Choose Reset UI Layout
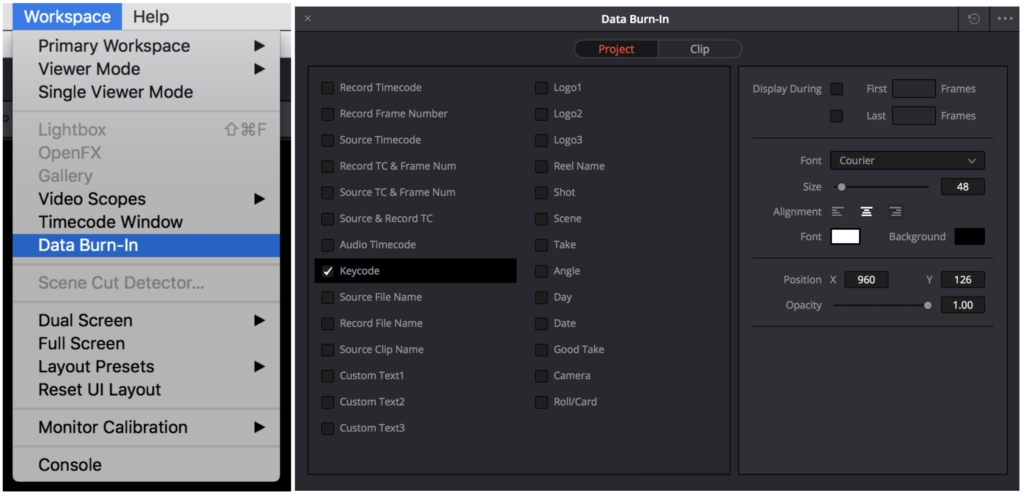1024x496 pixels. [146, 390]
